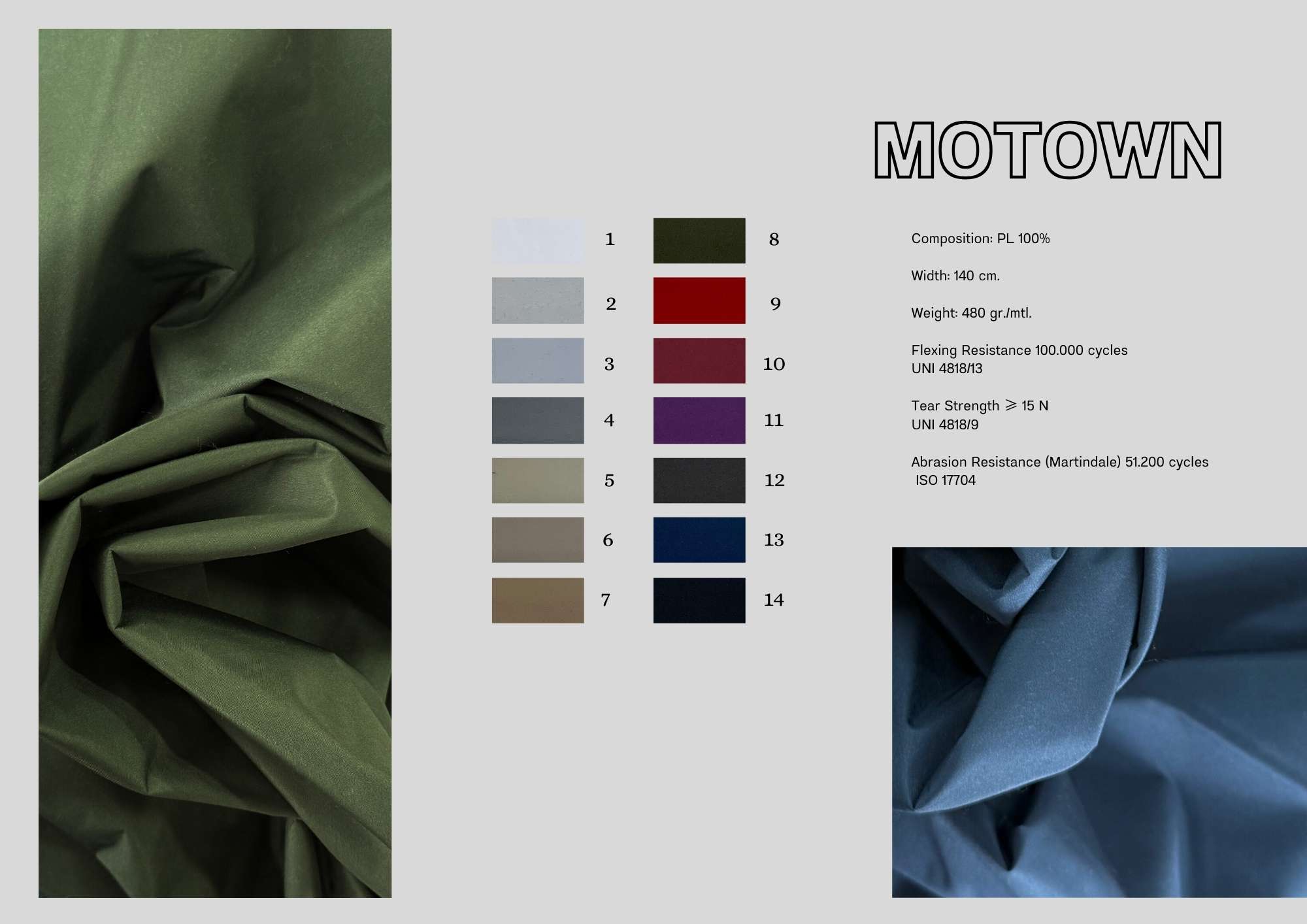
Task: Pick charcoal swatch number 12
Action: pyautogui.click(x=699, y=480)
